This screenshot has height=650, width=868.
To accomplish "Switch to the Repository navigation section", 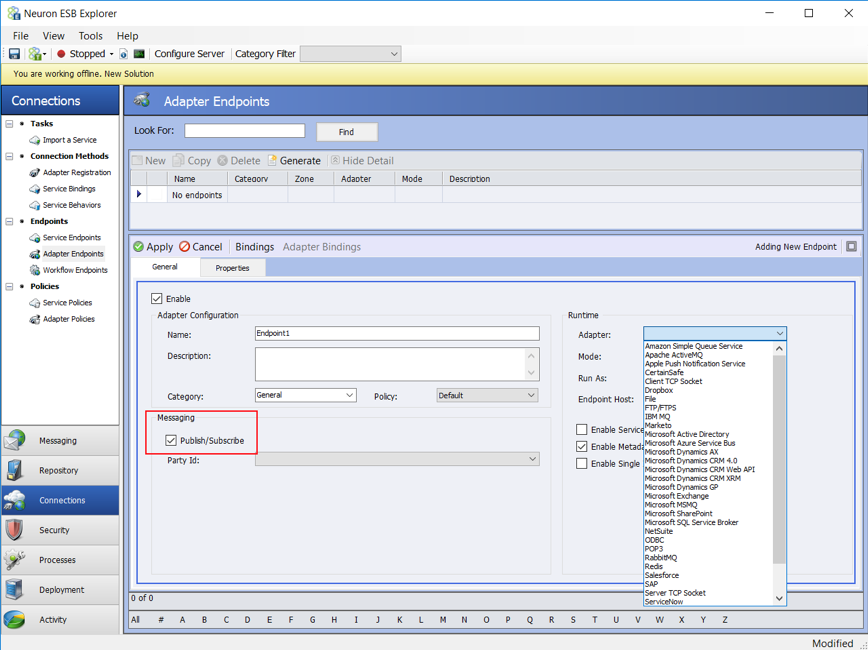I will point(60,471).
